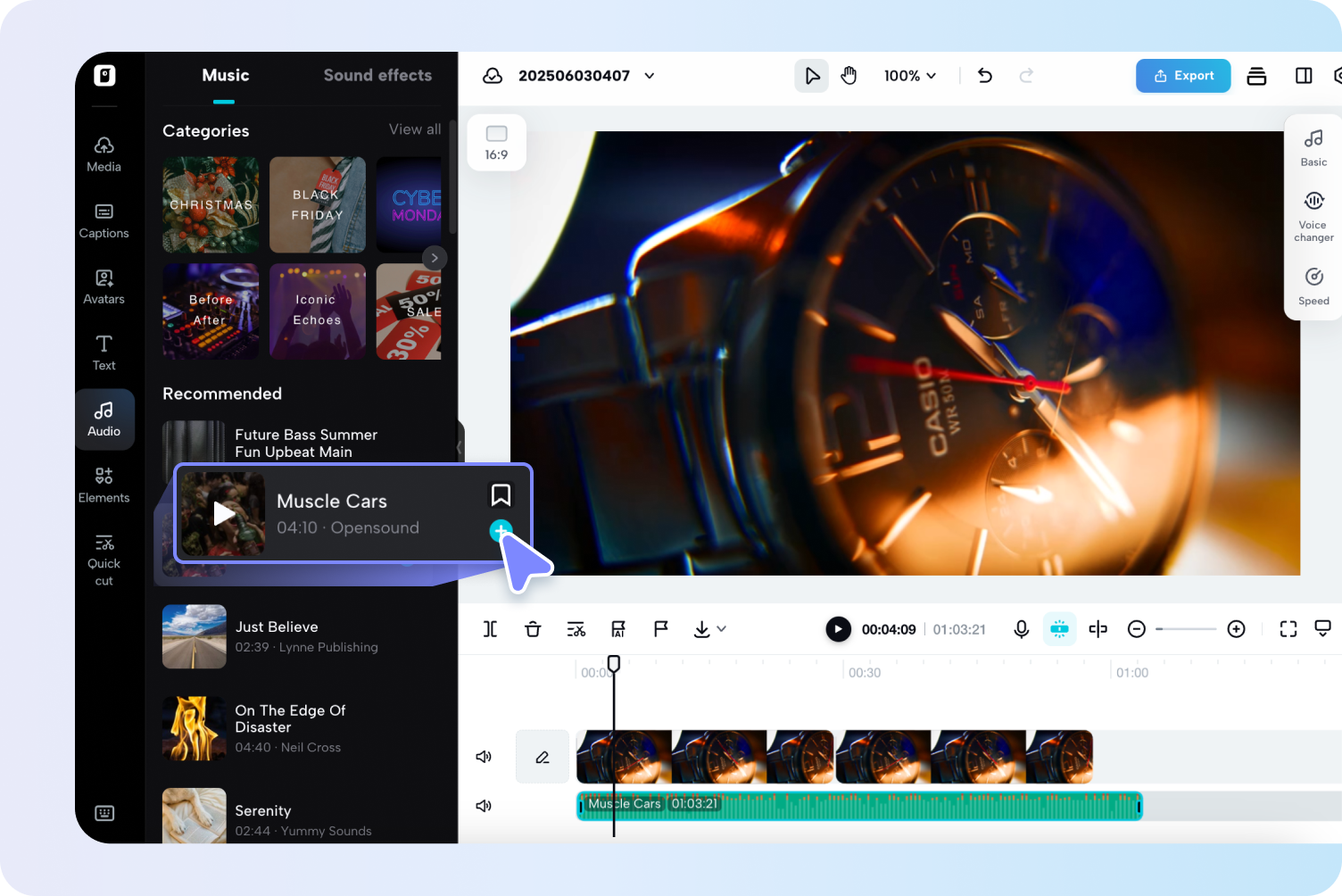Open the Media panel
Screen dimensions: 1342x896
[104, 153]
